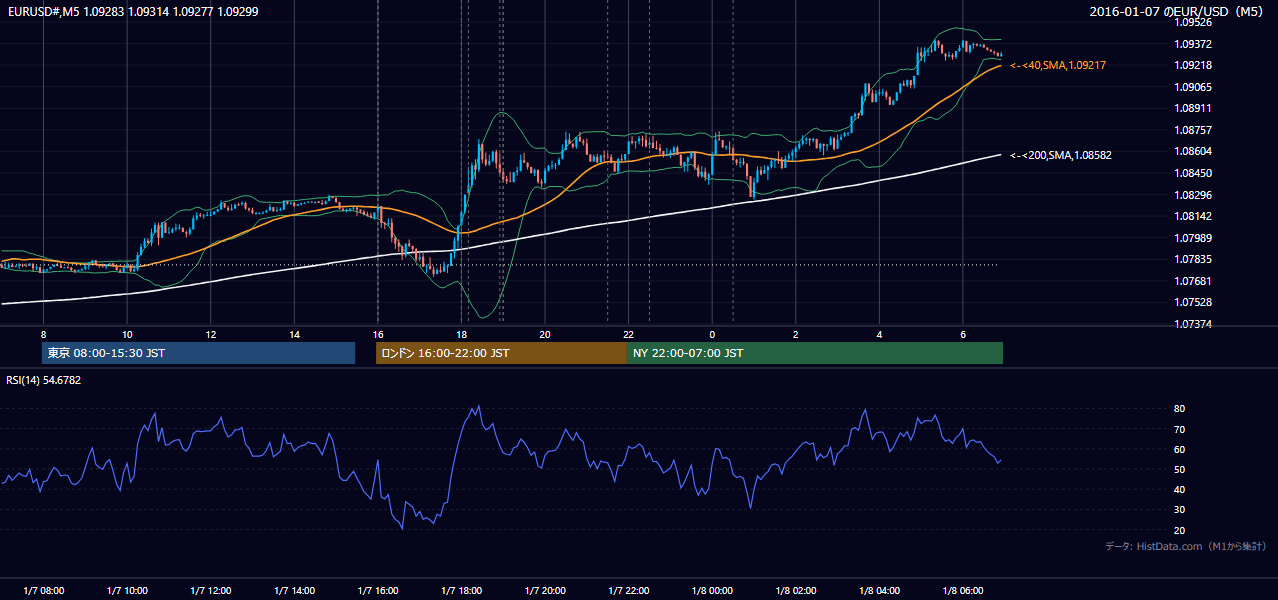
Task: Click the 1/8 04:00 time axis label
Action: (879, 591)
